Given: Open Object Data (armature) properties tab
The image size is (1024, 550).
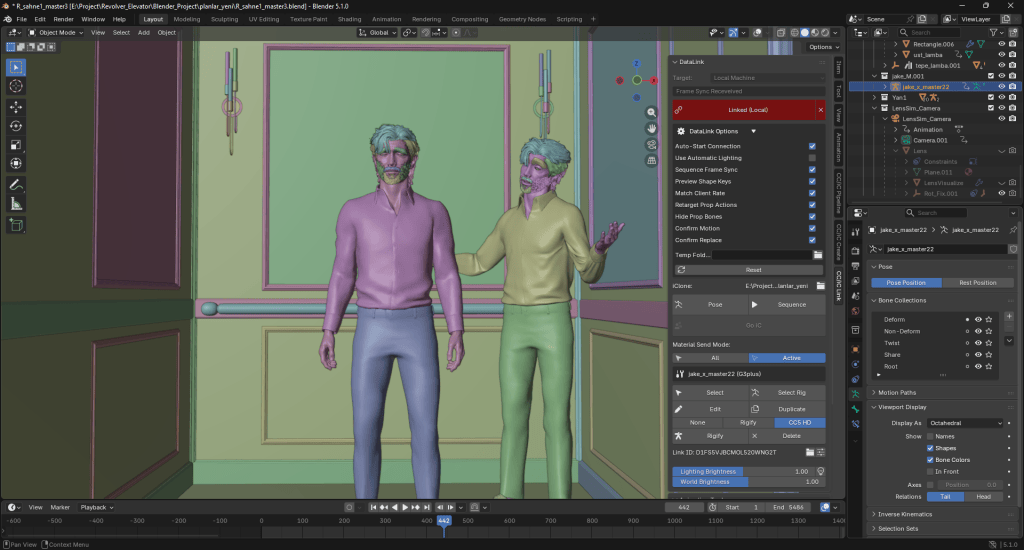Looking at the screenshot, I should 856,394.
